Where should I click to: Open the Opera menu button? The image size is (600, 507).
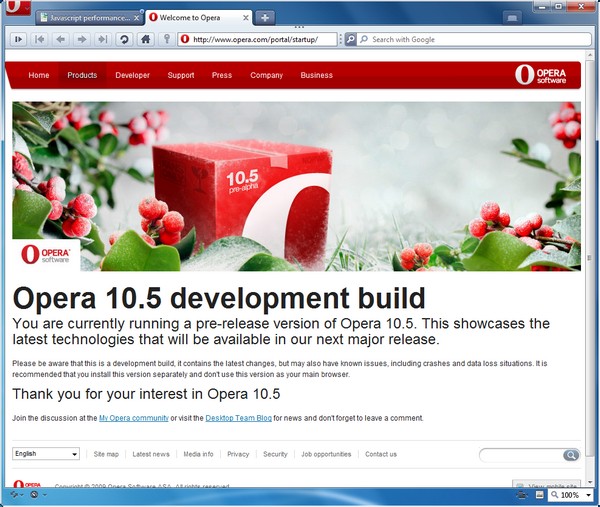[18, 7]
